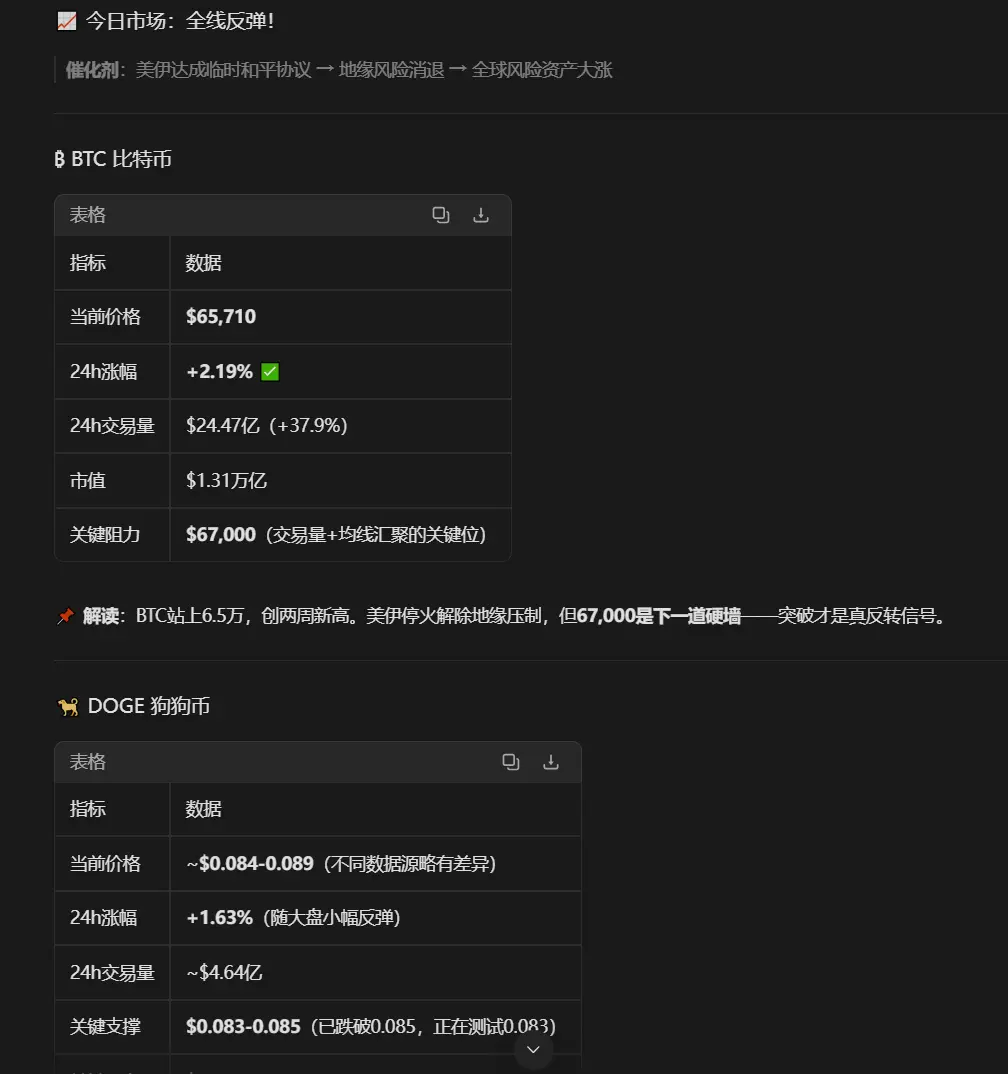Viewport: 1008px width, 1074px height.
Task: Copy the DOGE table
Action: [511, 762]
